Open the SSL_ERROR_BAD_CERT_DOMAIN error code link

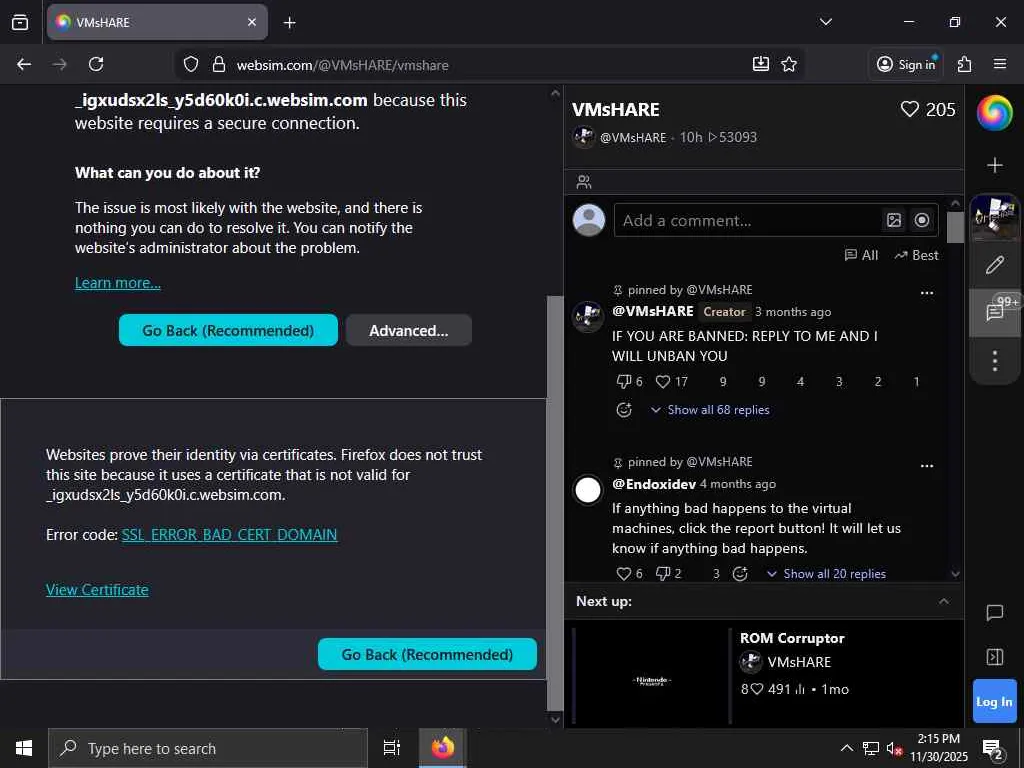(229, 534)
